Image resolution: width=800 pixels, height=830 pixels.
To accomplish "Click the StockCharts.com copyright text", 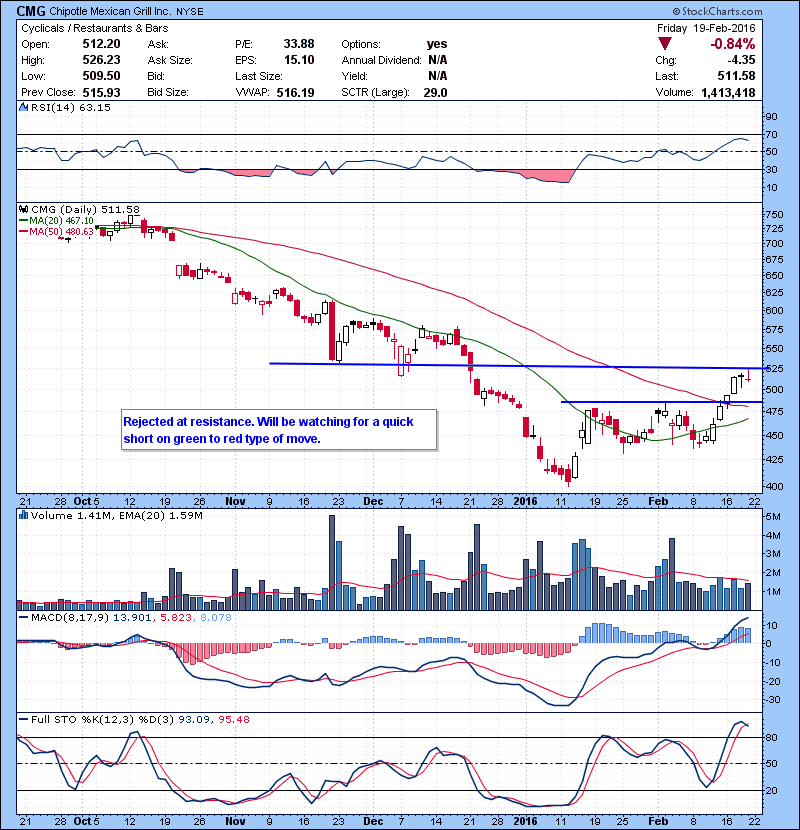I will (717, 11).
